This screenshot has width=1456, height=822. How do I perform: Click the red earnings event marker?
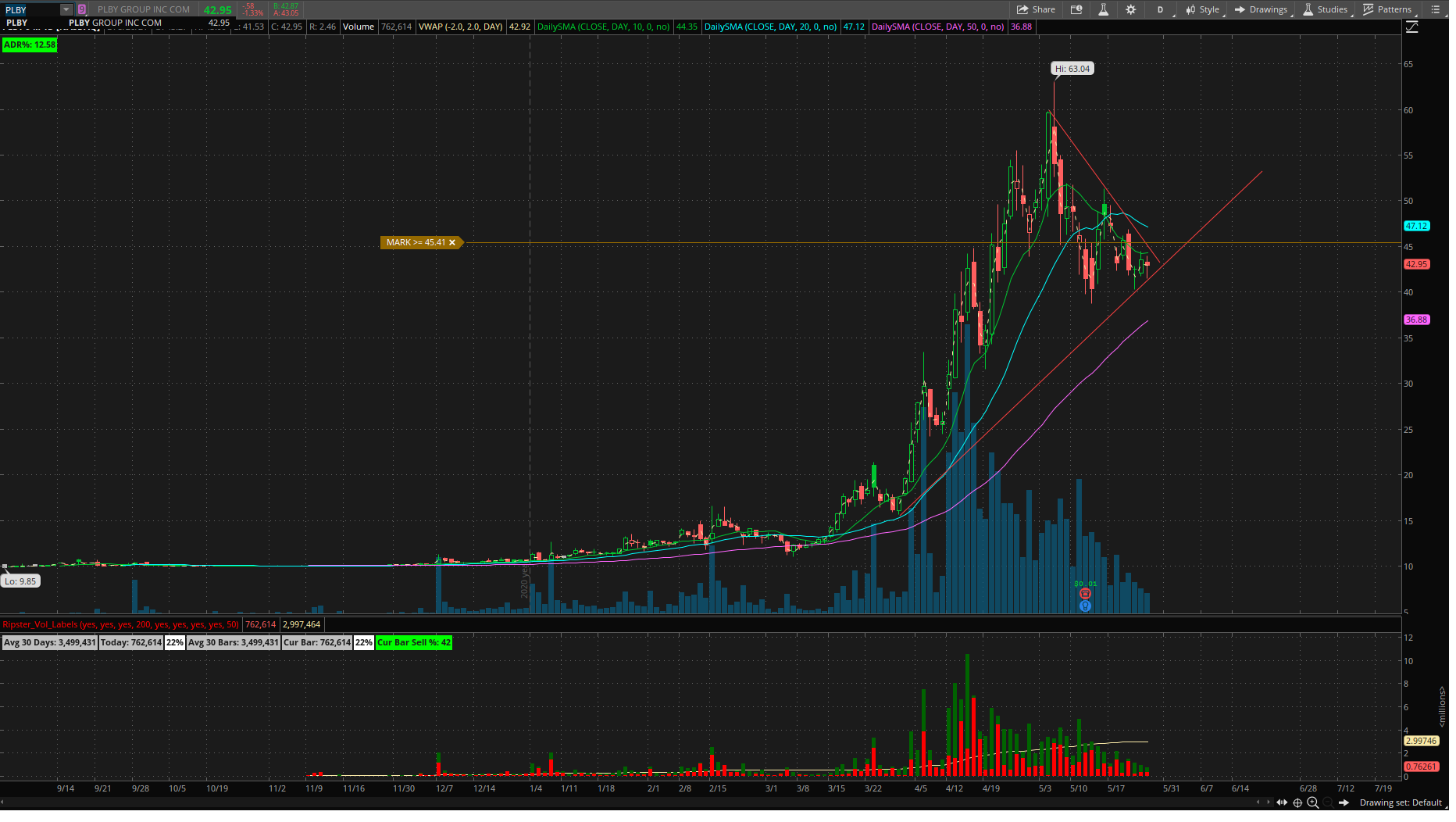pyautogui.click(x=1085, y=594)
